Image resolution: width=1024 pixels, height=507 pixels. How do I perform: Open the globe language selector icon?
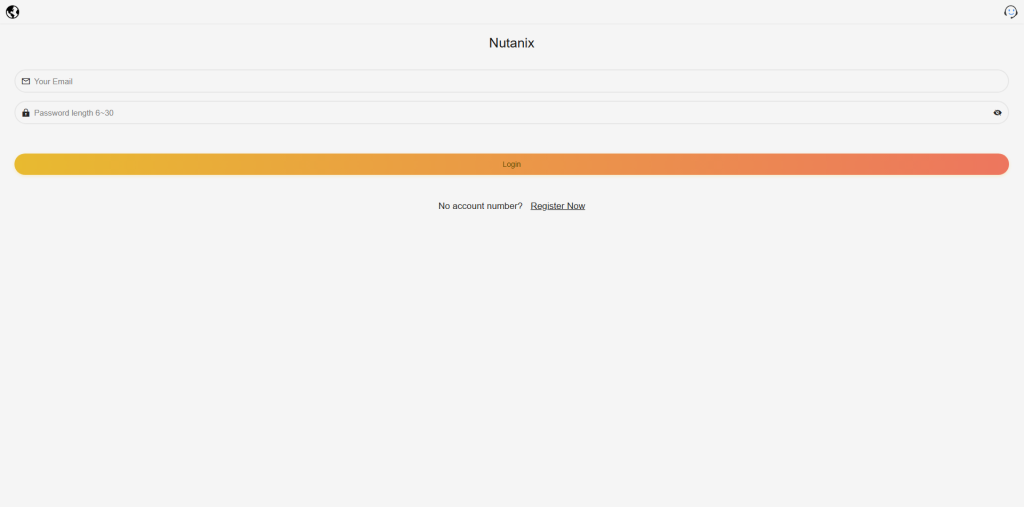[12, 12]
